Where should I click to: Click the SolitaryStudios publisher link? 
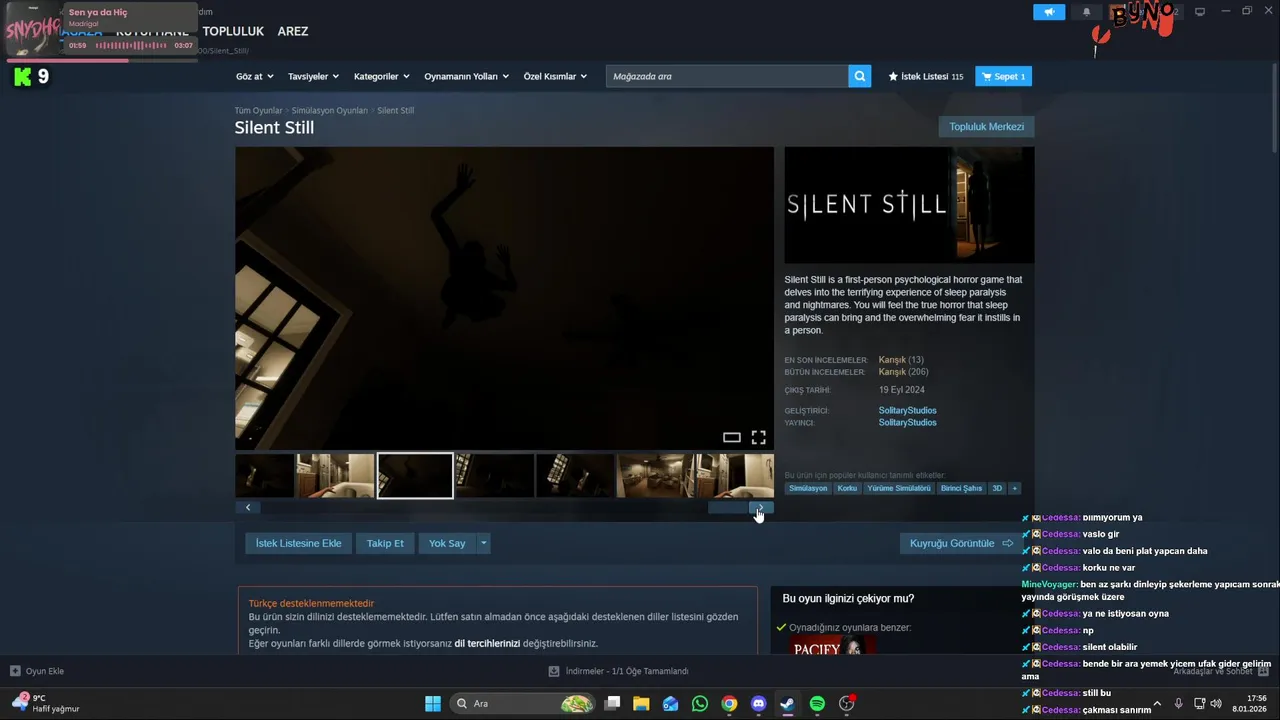tap(908, 422)
